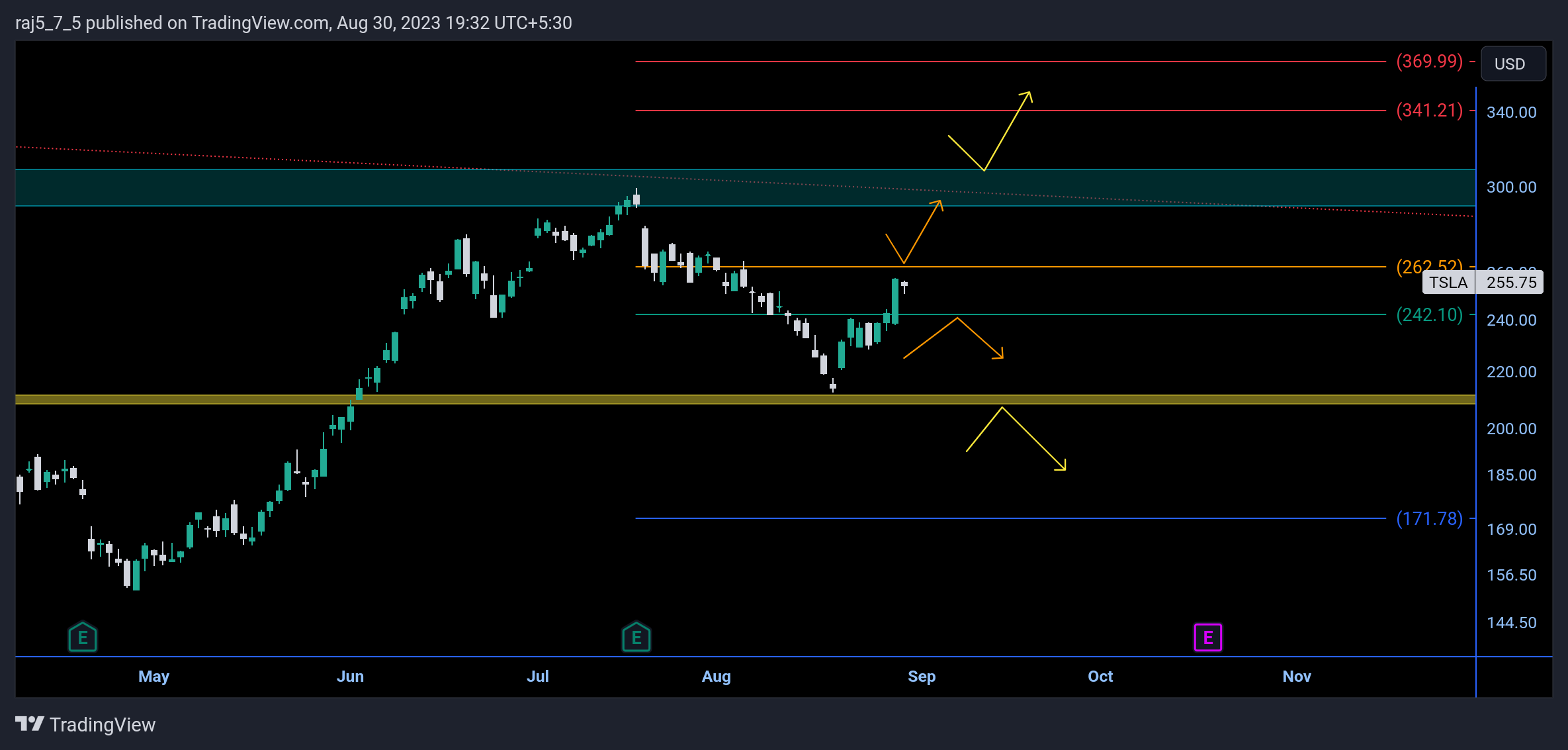This screenshot has width=1568, height=750.
Task: Click the Sep label on time axis
Action: (x=921, y=677)
